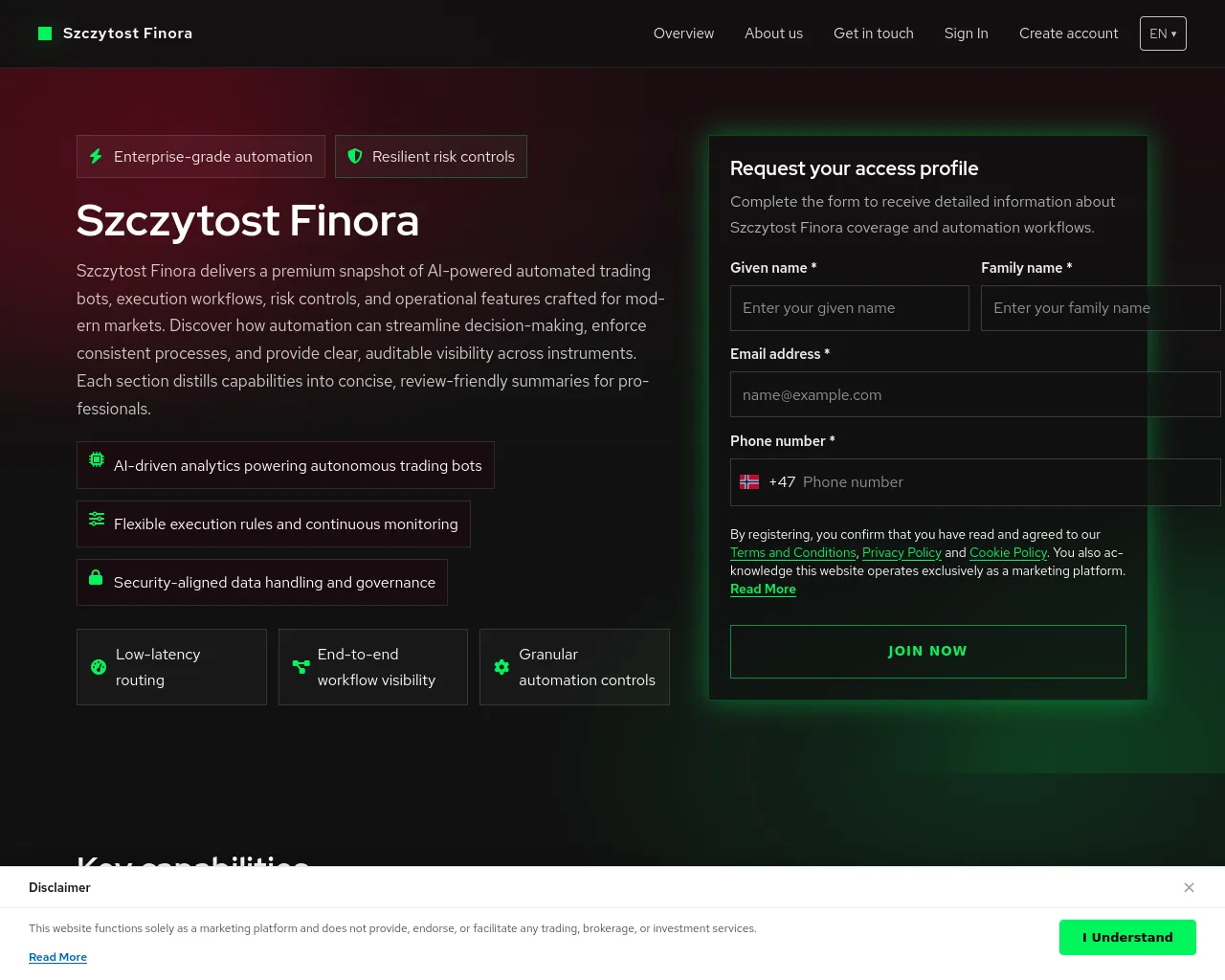Click the gear icon for Granular automation
1225x980 pixels.
[501, 667]
